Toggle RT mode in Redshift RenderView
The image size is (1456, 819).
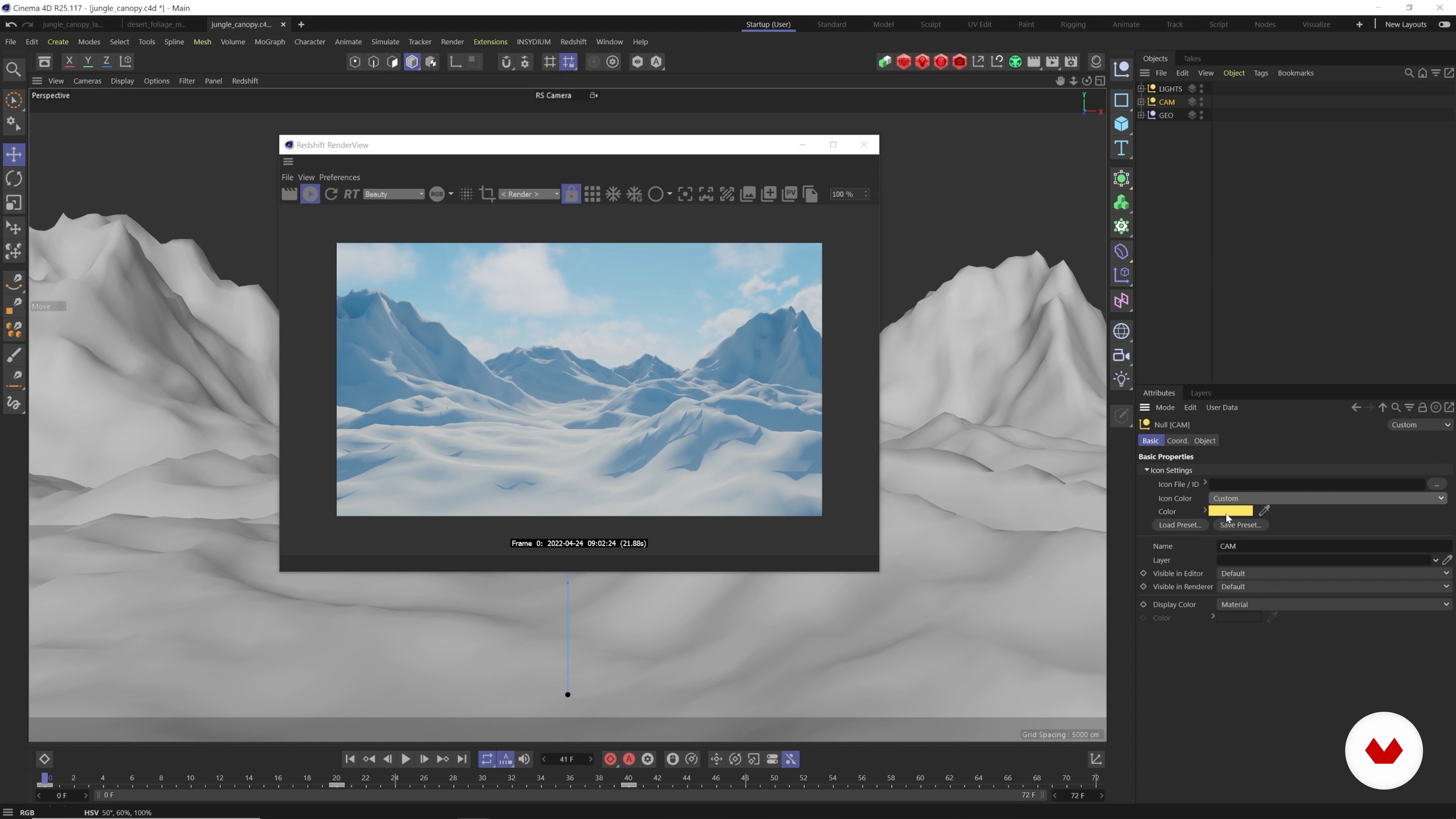click(x=351, y=194)
